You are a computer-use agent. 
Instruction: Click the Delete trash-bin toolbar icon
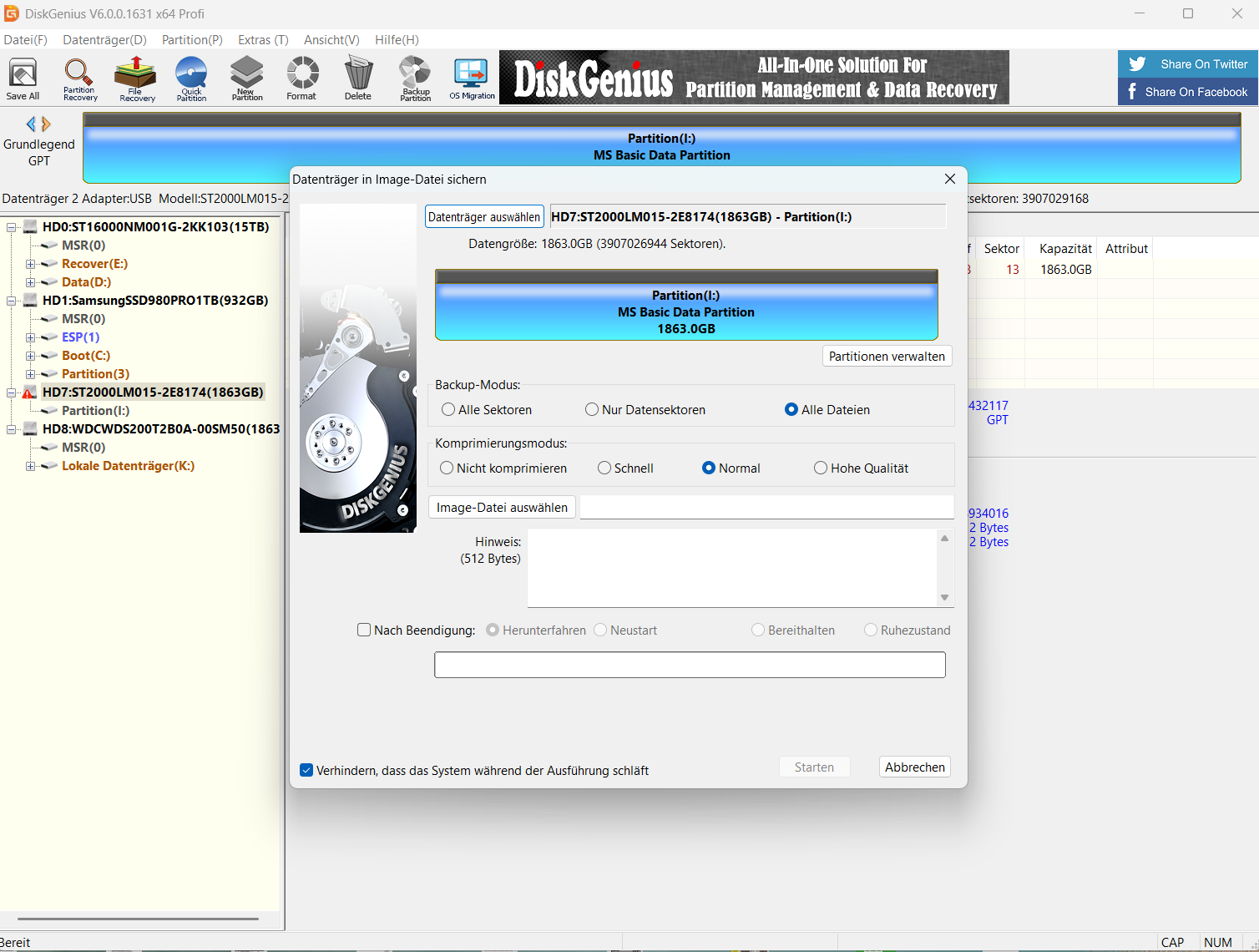358,79
